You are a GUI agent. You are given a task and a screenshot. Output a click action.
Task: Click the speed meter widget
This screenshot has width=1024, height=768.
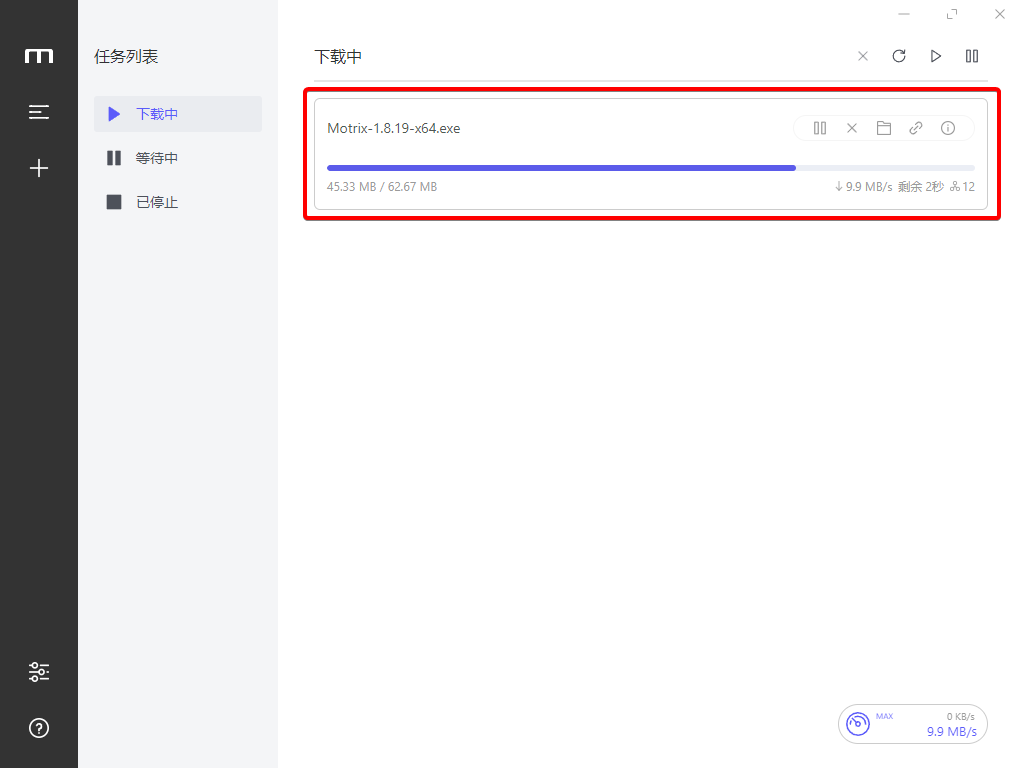coord(912,724)
